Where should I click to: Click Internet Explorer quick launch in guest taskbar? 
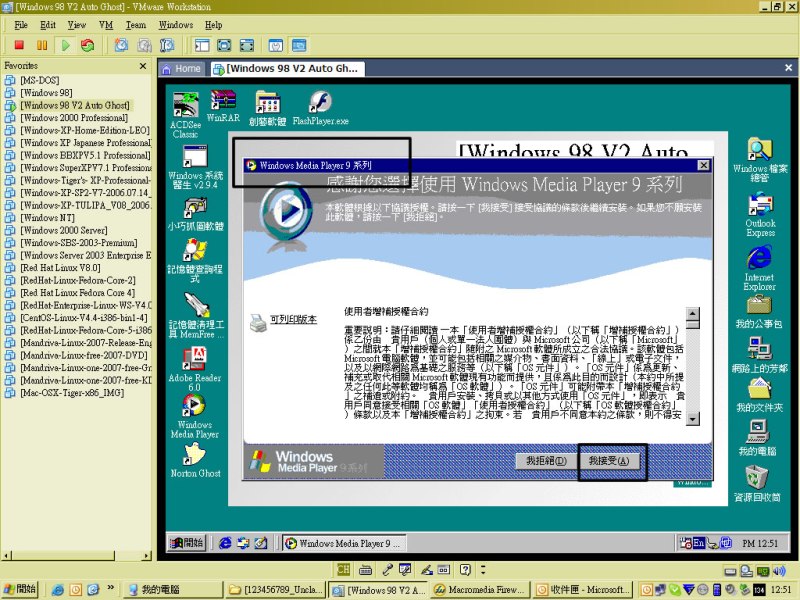coord(225,543)
